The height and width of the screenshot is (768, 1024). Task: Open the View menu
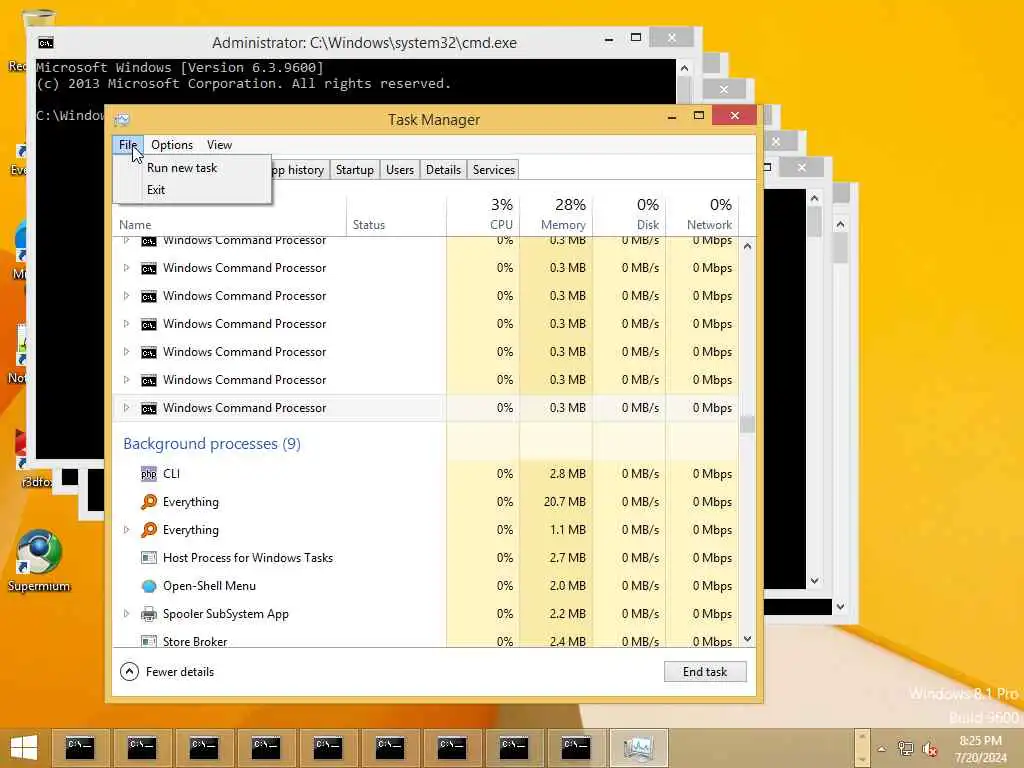click(x=219, y=145)
